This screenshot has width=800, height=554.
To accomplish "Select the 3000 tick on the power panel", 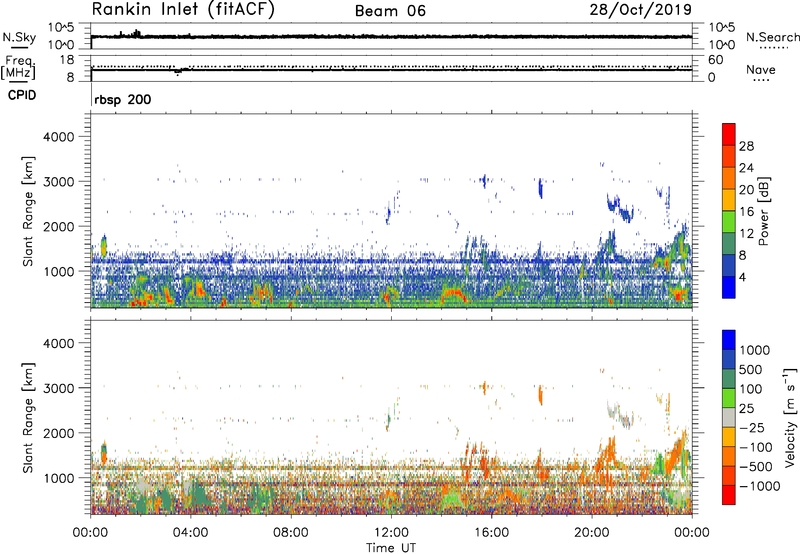I will (x=58, y=182).
